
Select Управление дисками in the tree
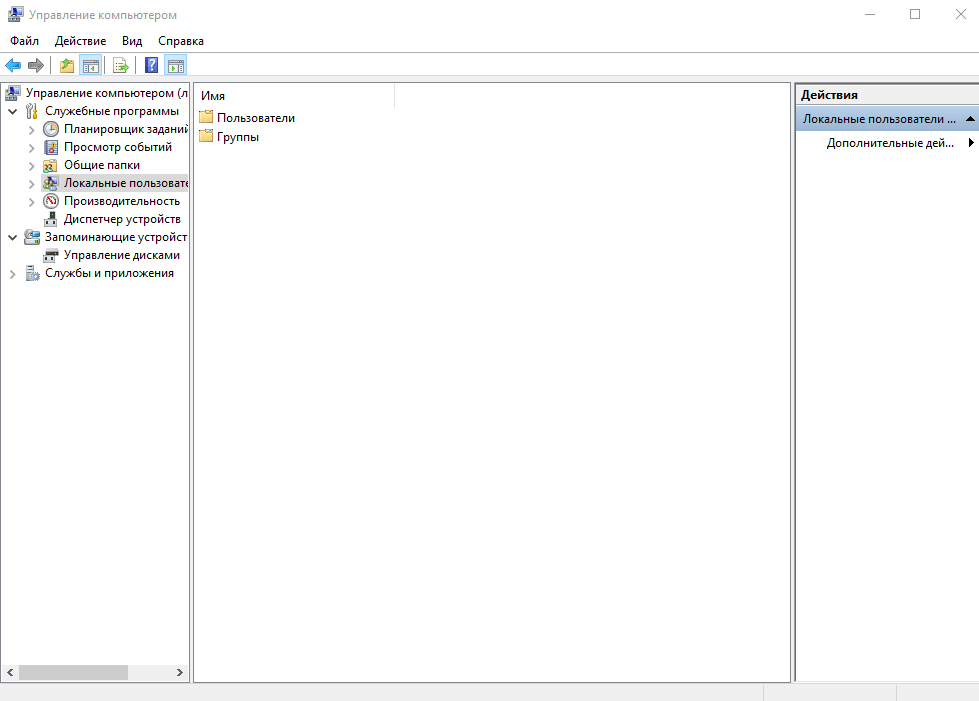tap(122, 255)
